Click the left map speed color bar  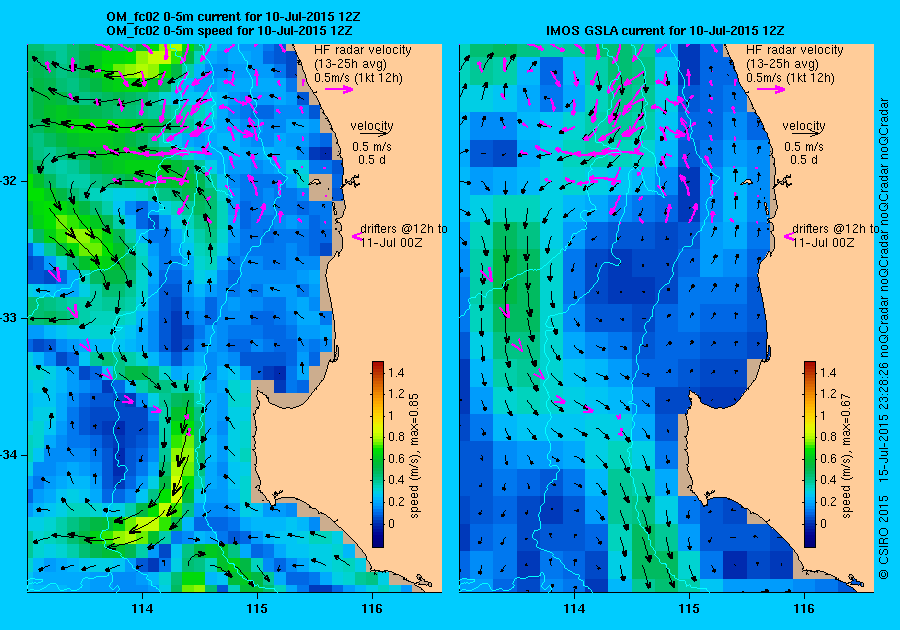pos(378,454)
